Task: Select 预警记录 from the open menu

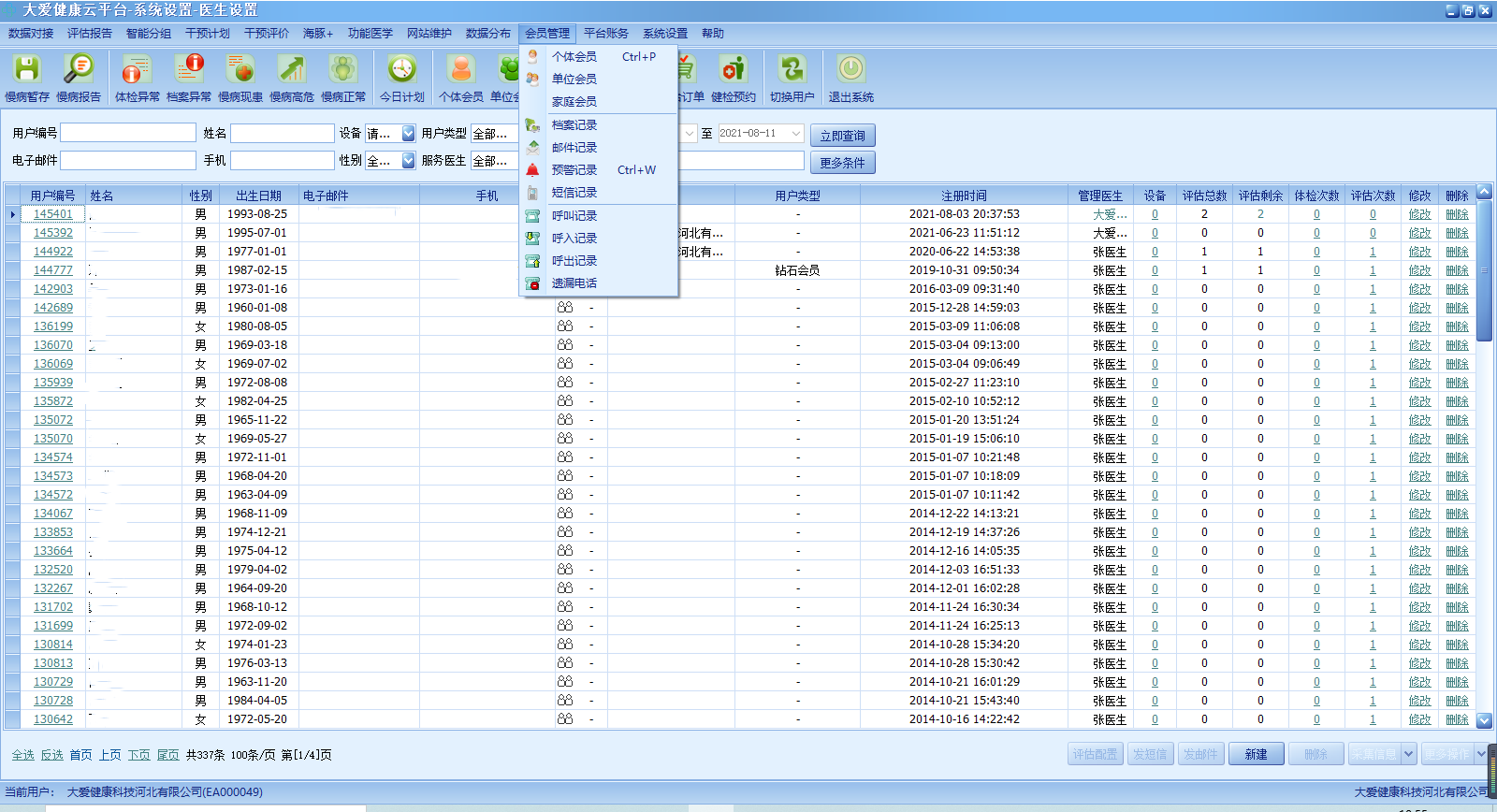Action: 574,170
